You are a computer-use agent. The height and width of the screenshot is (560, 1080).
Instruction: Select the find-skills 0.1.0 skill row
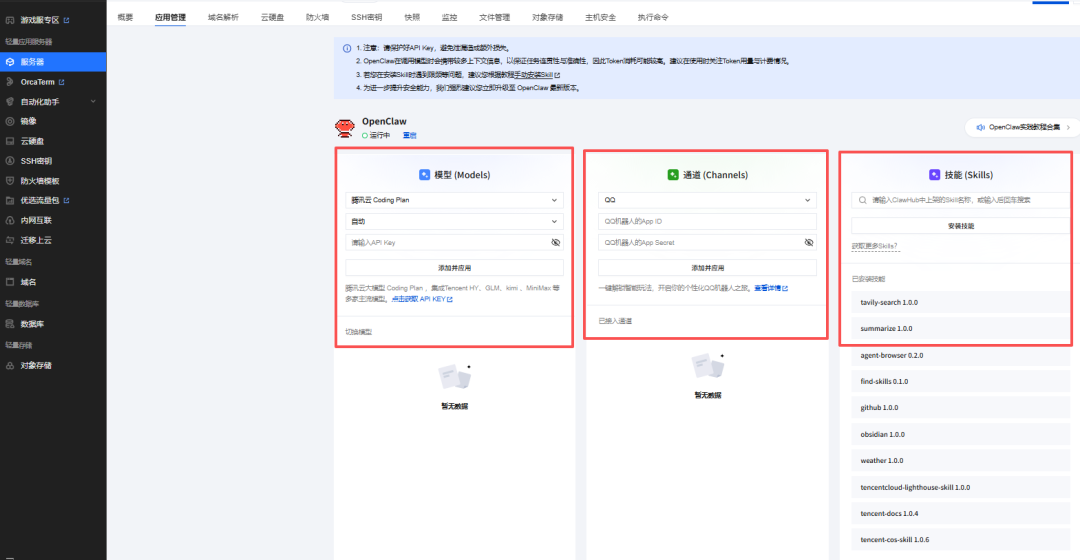pos(961,382)
